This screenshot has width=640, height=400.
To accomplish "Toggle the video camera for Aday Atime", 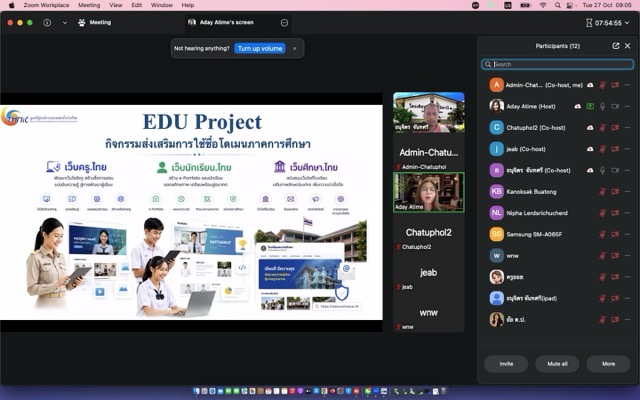I will tap(615, 106).
